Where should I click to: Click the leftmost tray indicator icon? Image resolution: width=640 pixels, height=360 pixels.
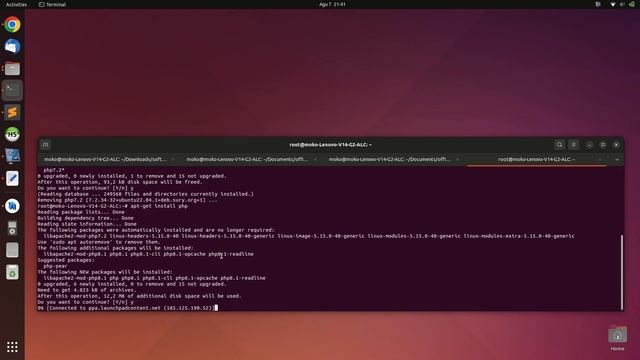pyautogui.click(x=598, y=4)
